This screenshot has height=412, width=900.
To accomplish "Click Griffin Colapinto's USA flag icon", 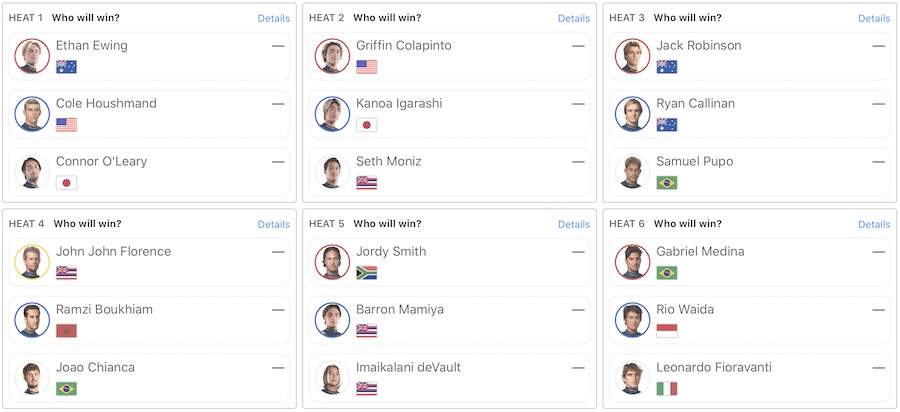I will click(366, 67).
